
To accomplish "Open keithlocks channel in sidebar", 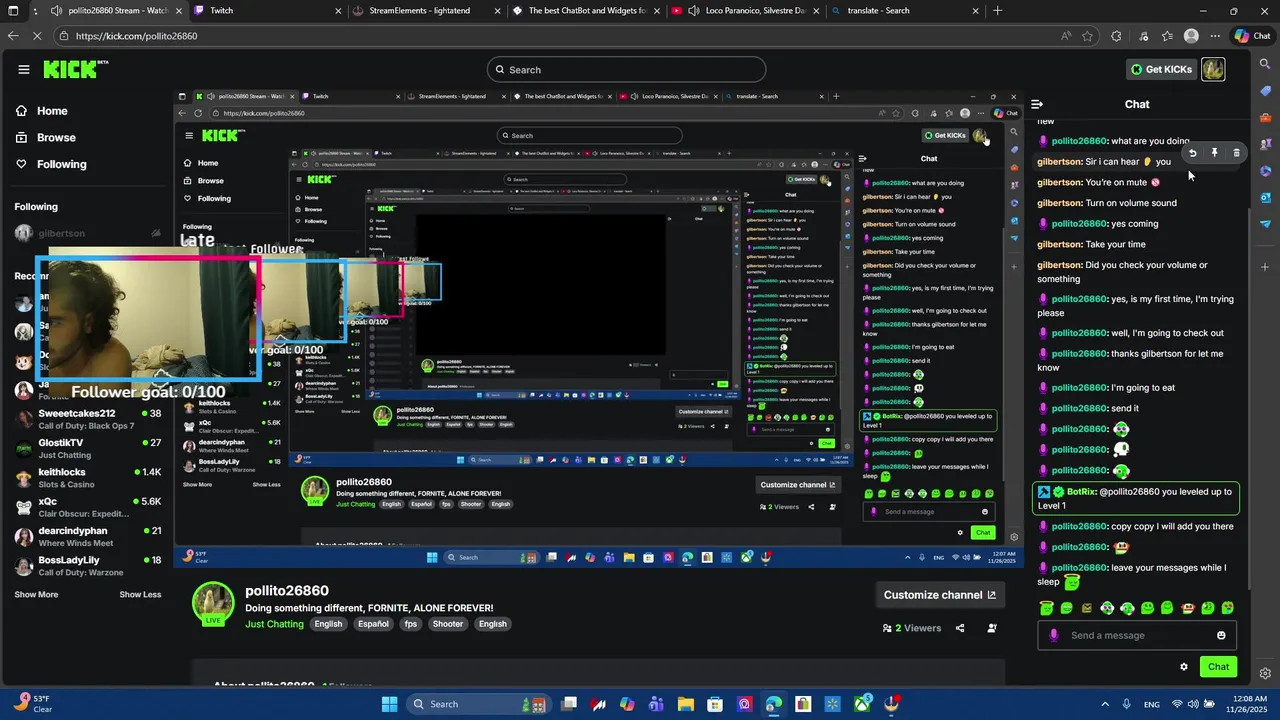I will pos(88,478).
